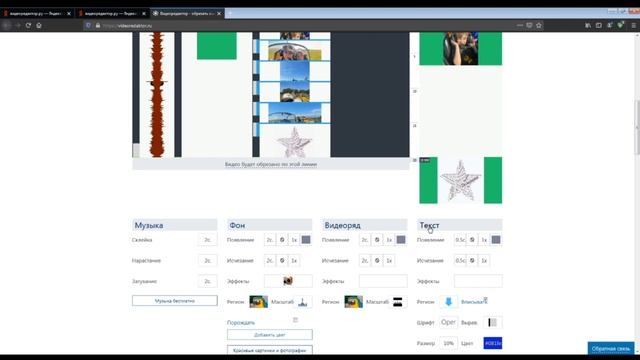Screen dimensions: 640x360
Task: Click the clock icon in Текст Исчезание row
Action: [x=472, y=260]
